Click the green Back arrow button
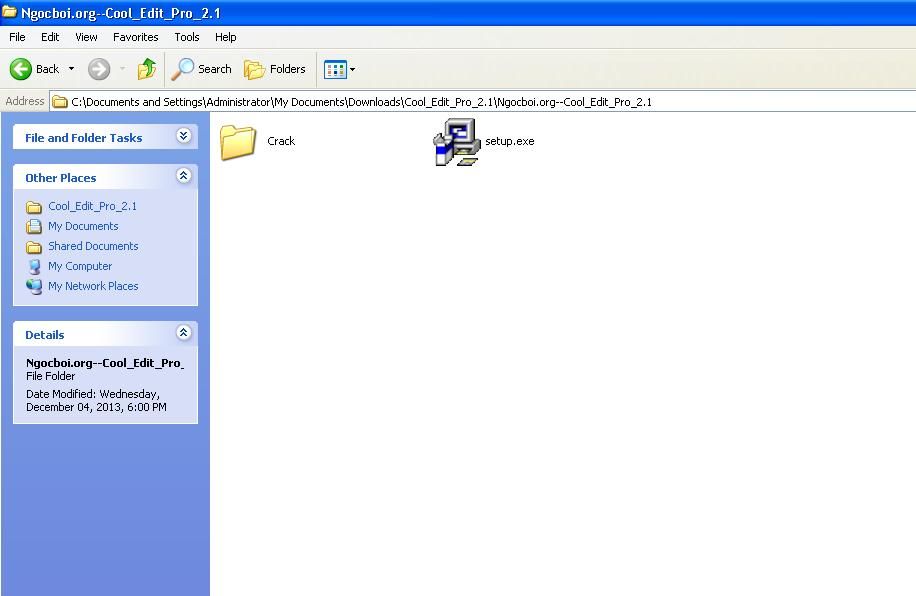916x596 pixels. pyautogui.click(x=21, y=69)
